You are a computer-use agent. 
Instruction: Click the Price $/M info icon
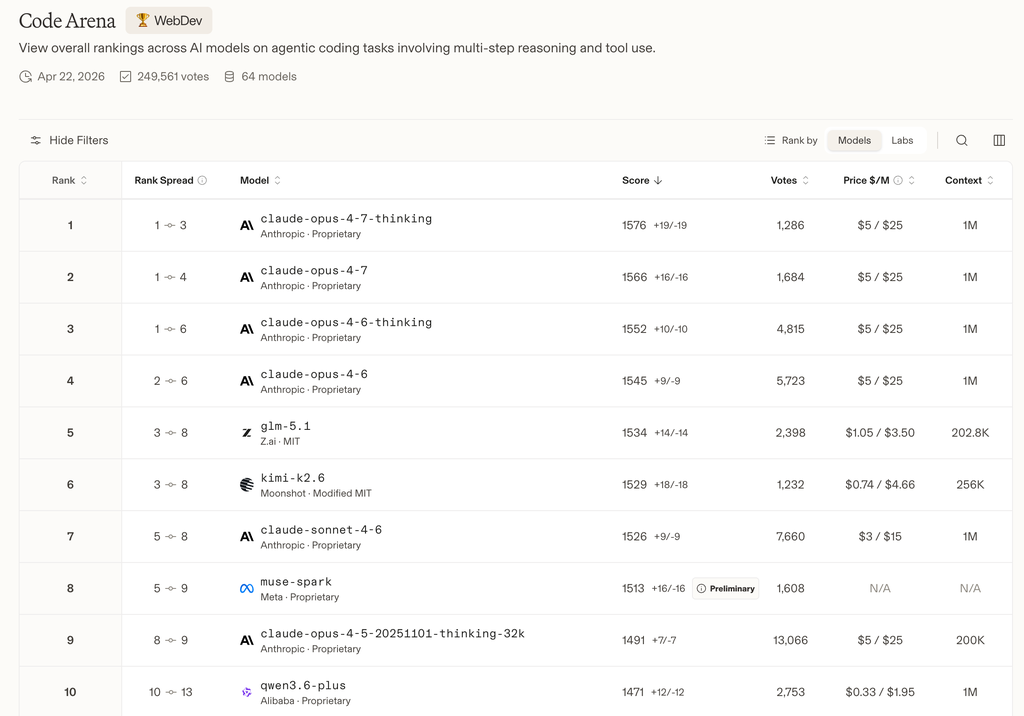click(898, 181)
